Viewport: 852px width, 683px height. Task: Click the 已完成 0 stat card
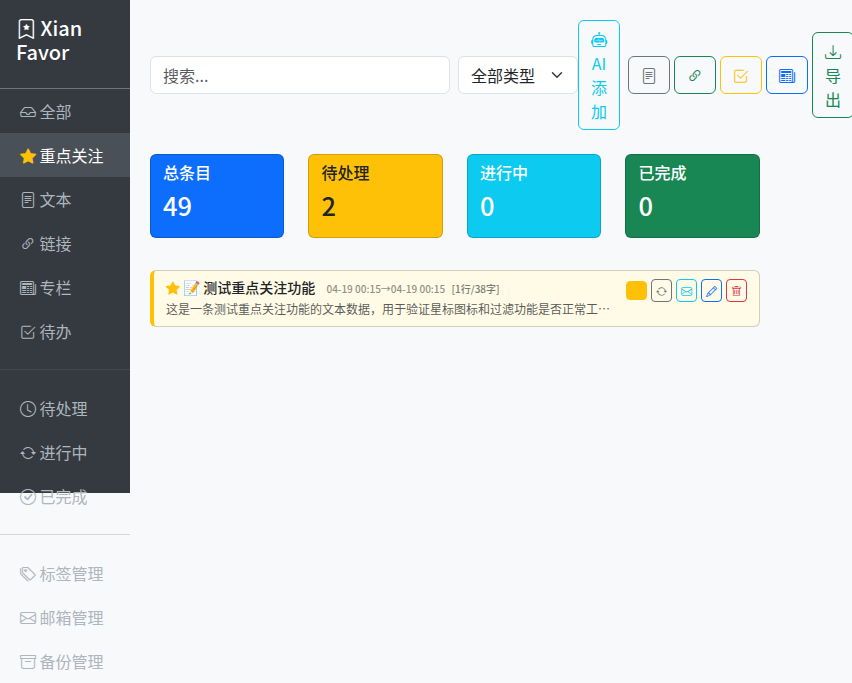point(692,196)
